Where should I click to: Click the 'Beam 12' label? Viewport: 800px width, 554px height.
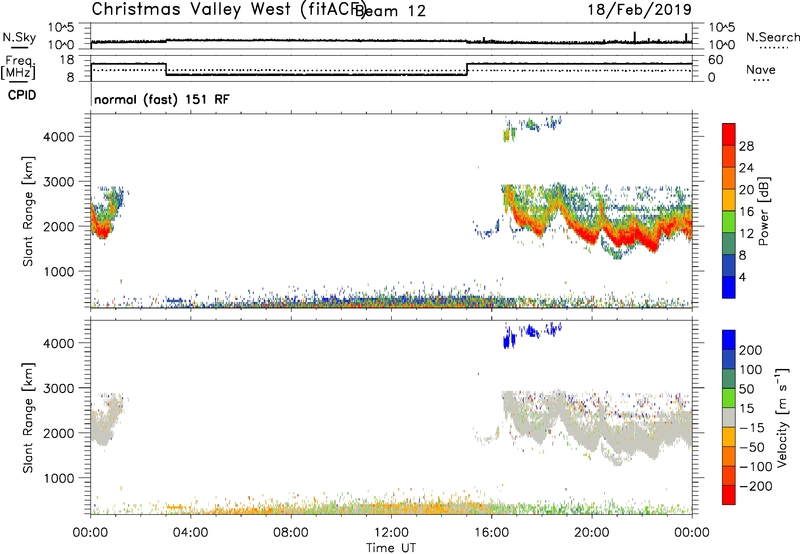pos(390,11)
